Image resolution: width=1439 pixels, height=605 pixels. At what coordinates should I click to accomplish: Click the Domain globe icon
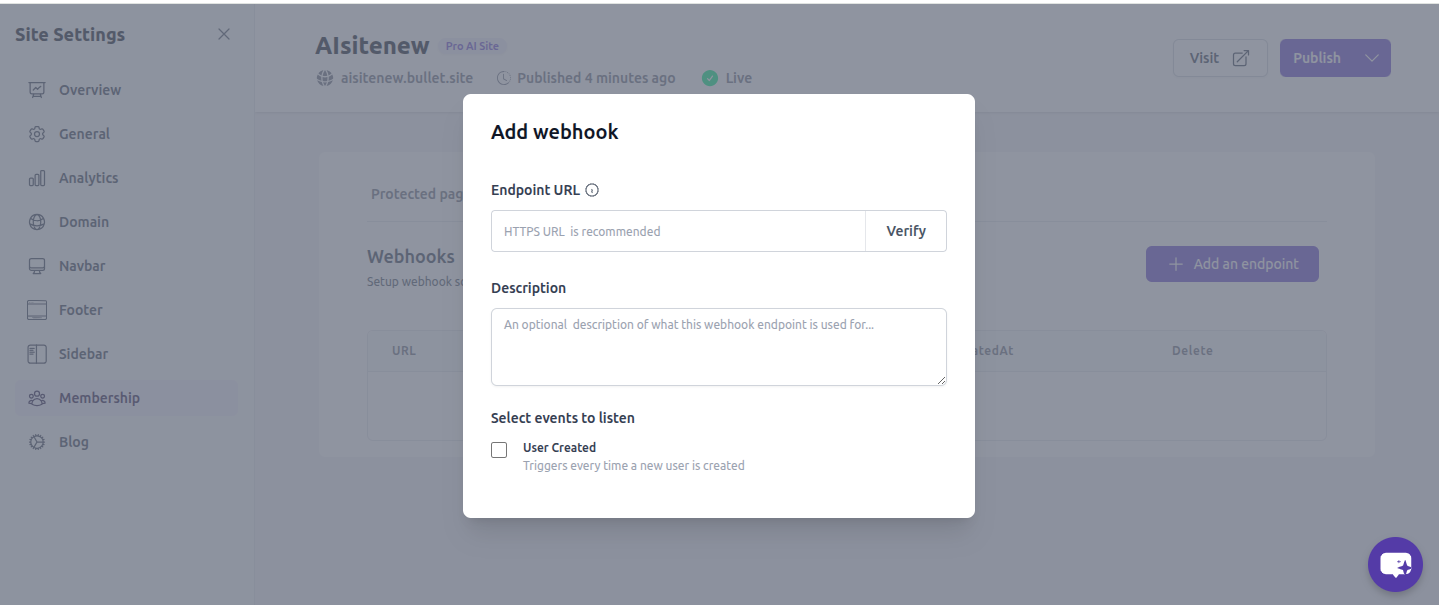pyautogui.click(x=37, y=222)
